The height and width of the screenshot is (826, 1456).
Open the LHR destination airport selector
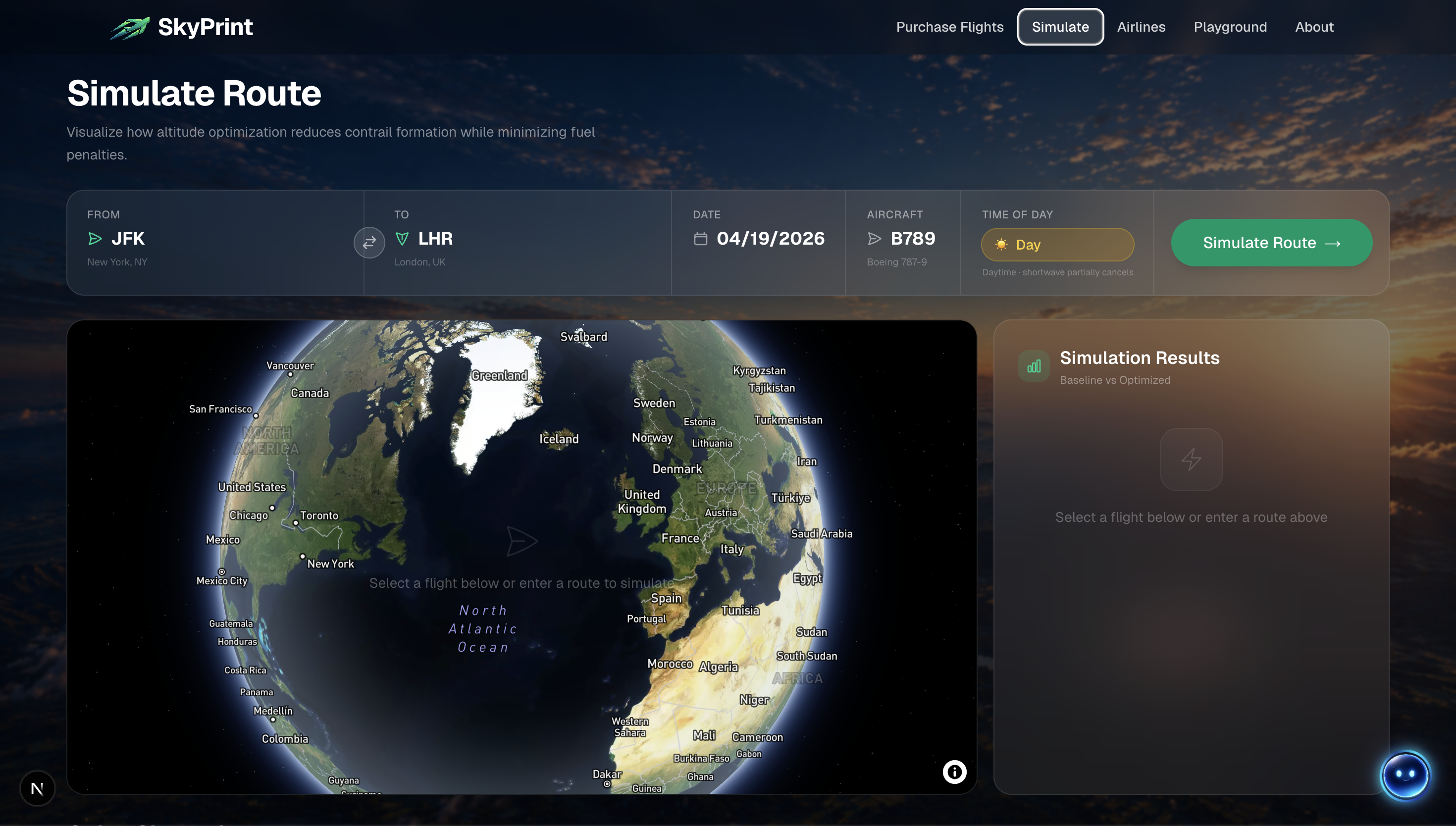[x=435, y=239]
